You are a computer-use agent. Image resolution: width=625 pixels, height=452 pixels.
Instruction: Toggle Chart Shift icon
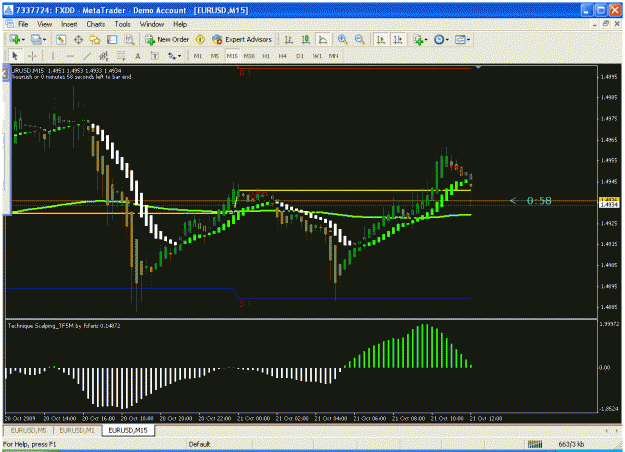tap(398, 39)
